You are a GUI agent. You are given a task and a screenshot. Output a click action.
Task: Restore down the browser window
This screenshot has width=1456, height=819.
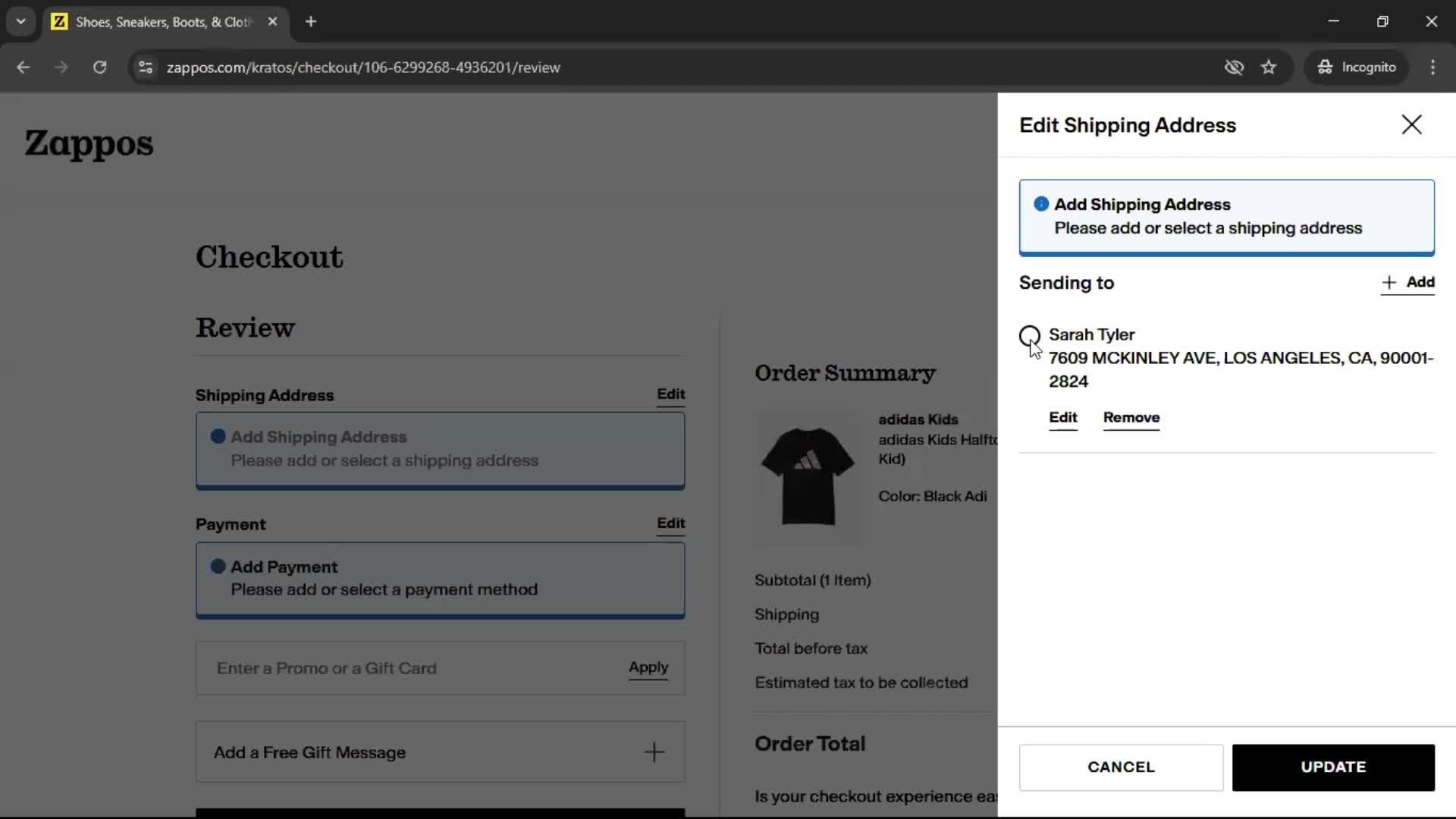point(1382,21)
